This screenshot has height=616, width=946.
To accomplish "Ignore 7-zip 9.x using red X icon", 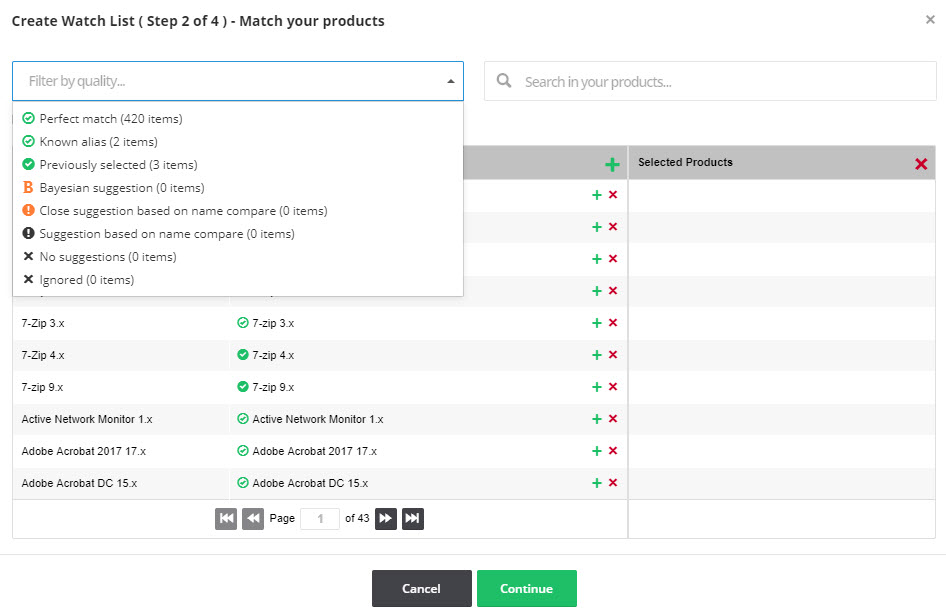I will (613, 387).
